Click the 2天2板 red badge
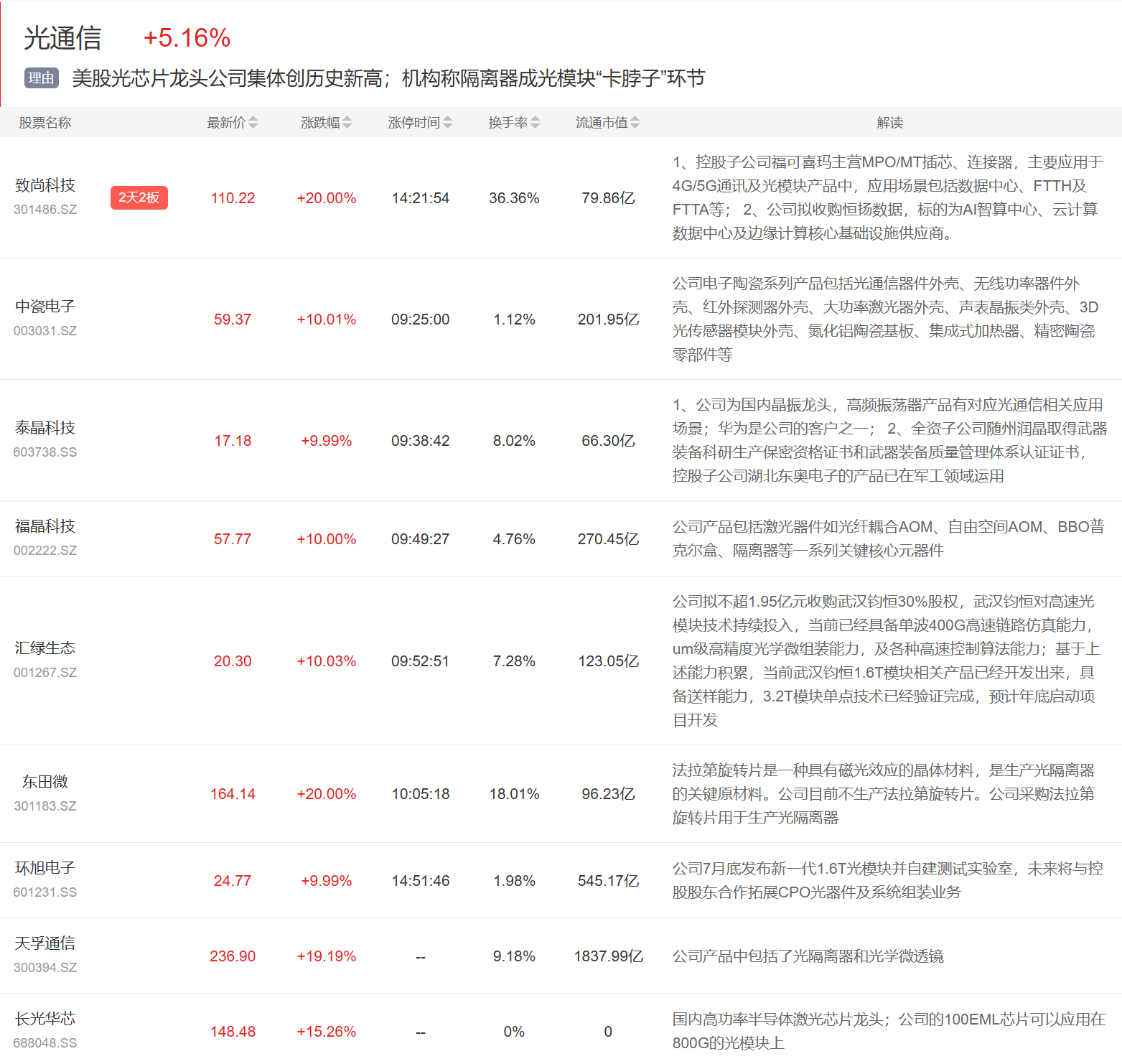 (139, 197)
